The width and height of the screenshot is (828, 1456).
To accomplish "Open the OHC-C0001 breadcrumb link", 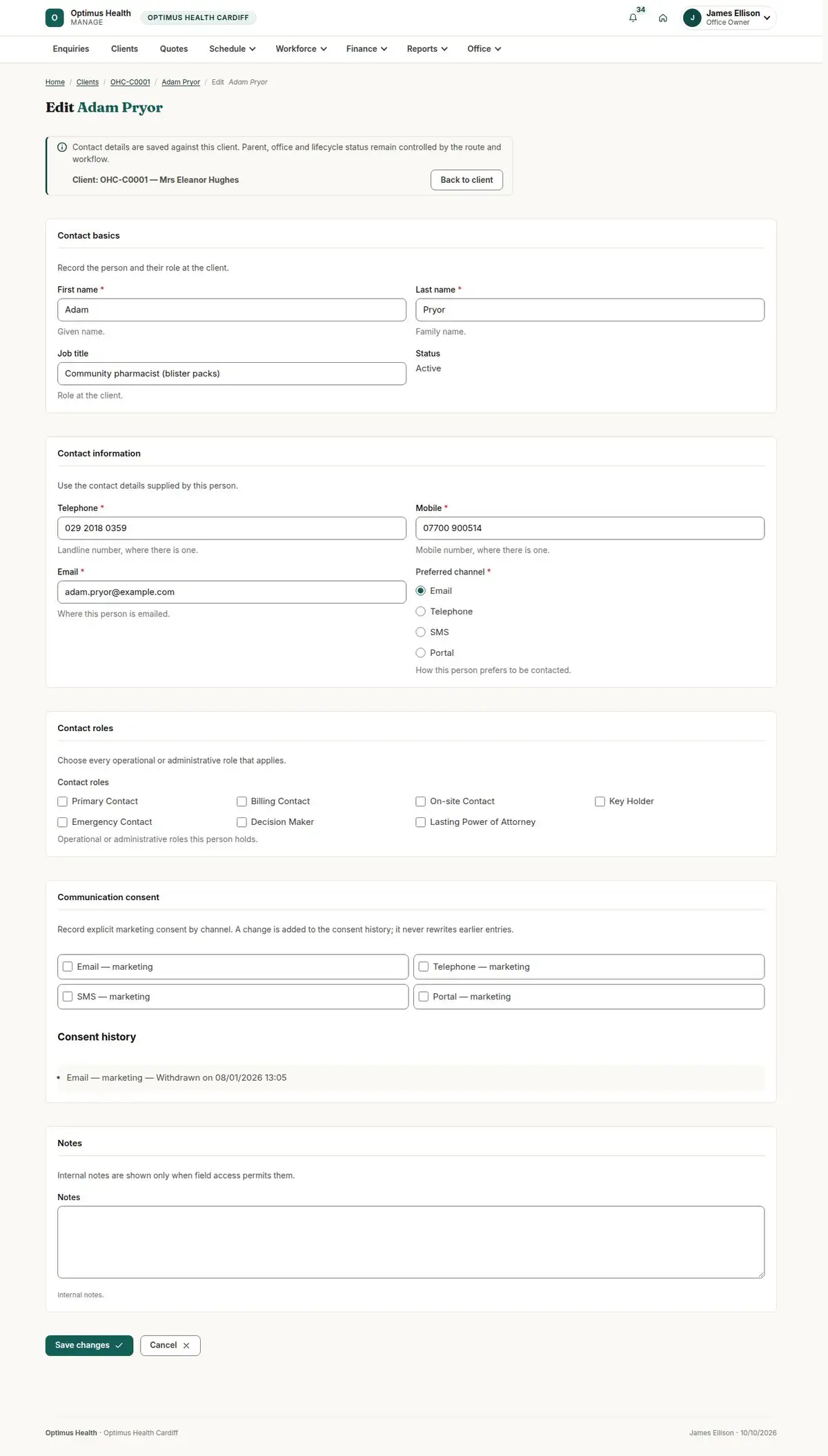I will (x=130, y=82).
